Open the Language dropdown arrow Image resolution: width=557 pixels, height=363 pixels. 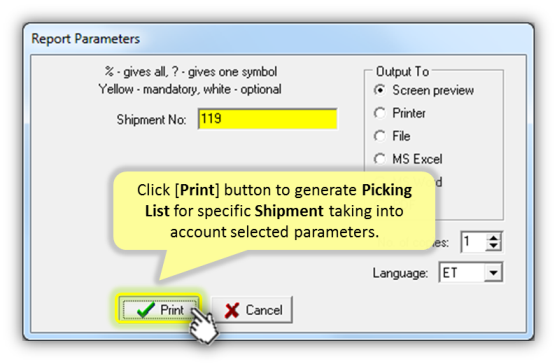(493, 273)
